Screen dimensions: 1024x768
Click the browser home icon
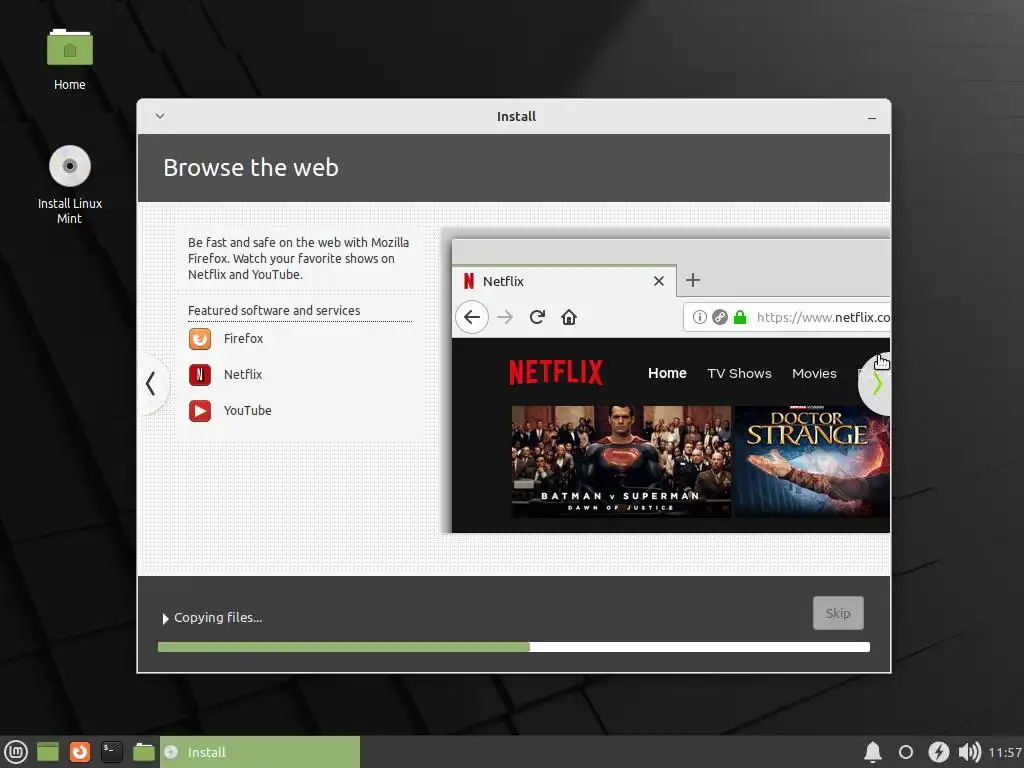coord(569,317)
